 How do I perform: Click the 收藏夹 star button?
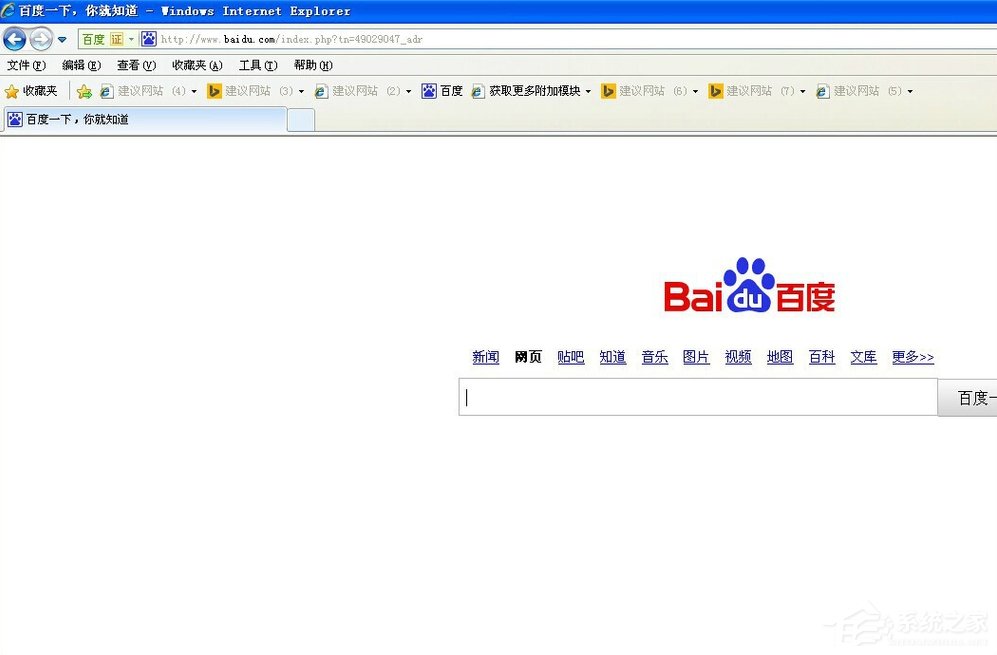pyautogui.click(x=31, y=91)
